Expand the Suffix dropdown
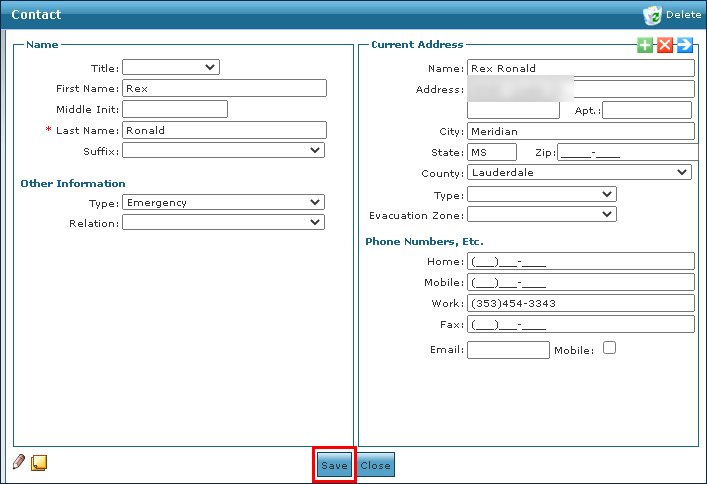Viewport: 707px width, 484px height. pyautogui.click(x=223, y=151)
